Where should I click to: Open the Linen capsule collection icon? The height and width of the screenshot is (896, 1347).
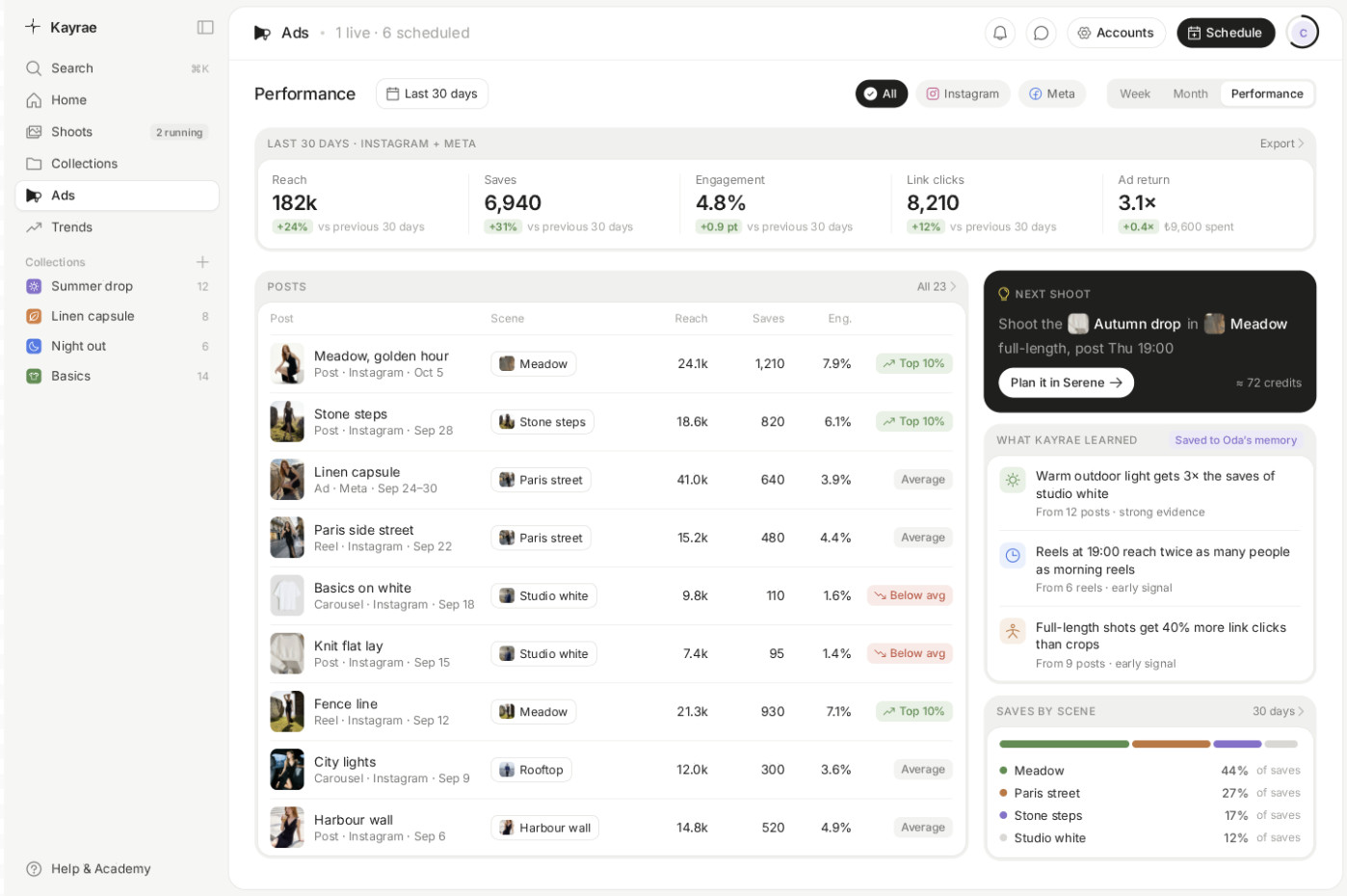(x=34, y=316)
